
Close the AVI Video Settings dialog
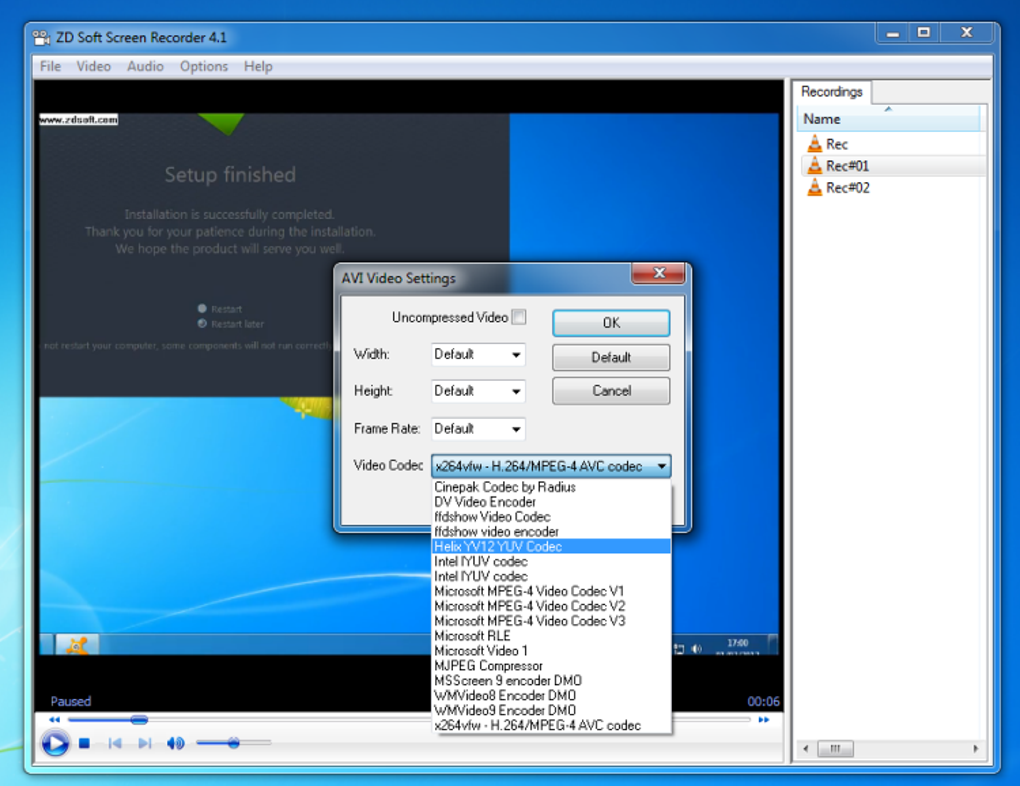pos(658,273)
